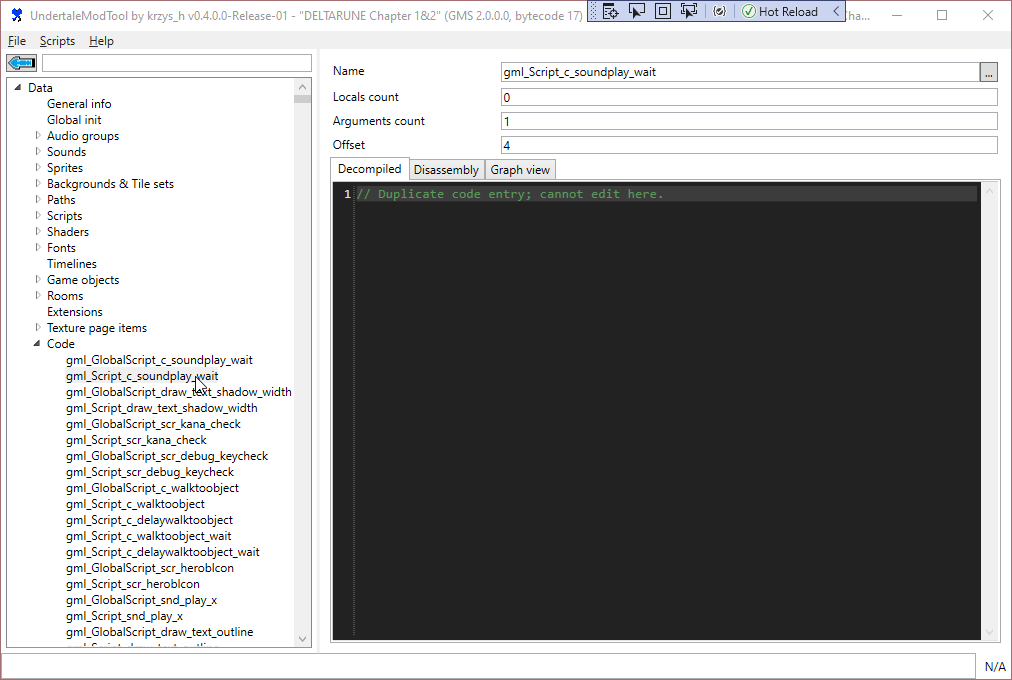
Task: Switch to the Disassembly tab
Action: click(x=446, y=169)
